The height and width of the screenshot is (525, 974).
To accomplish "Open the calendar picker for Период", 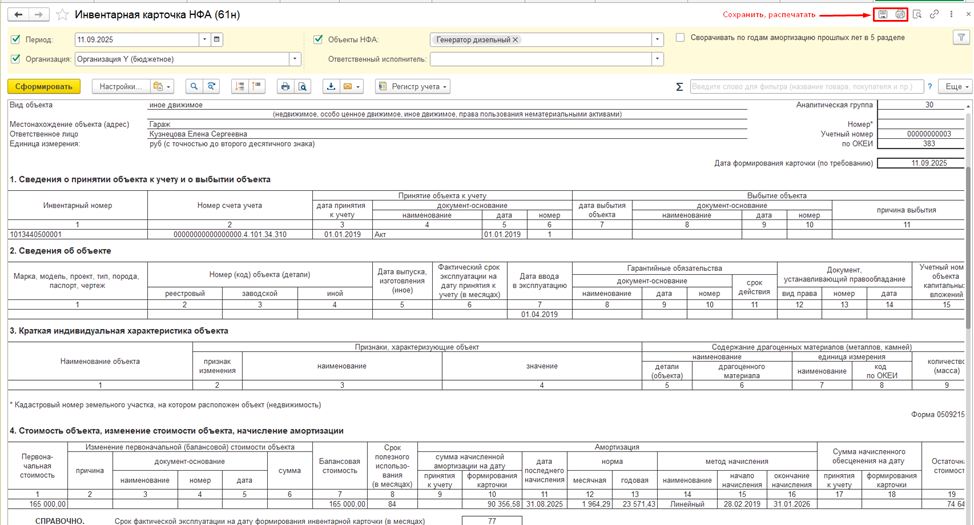I will [x=216, y=39].
